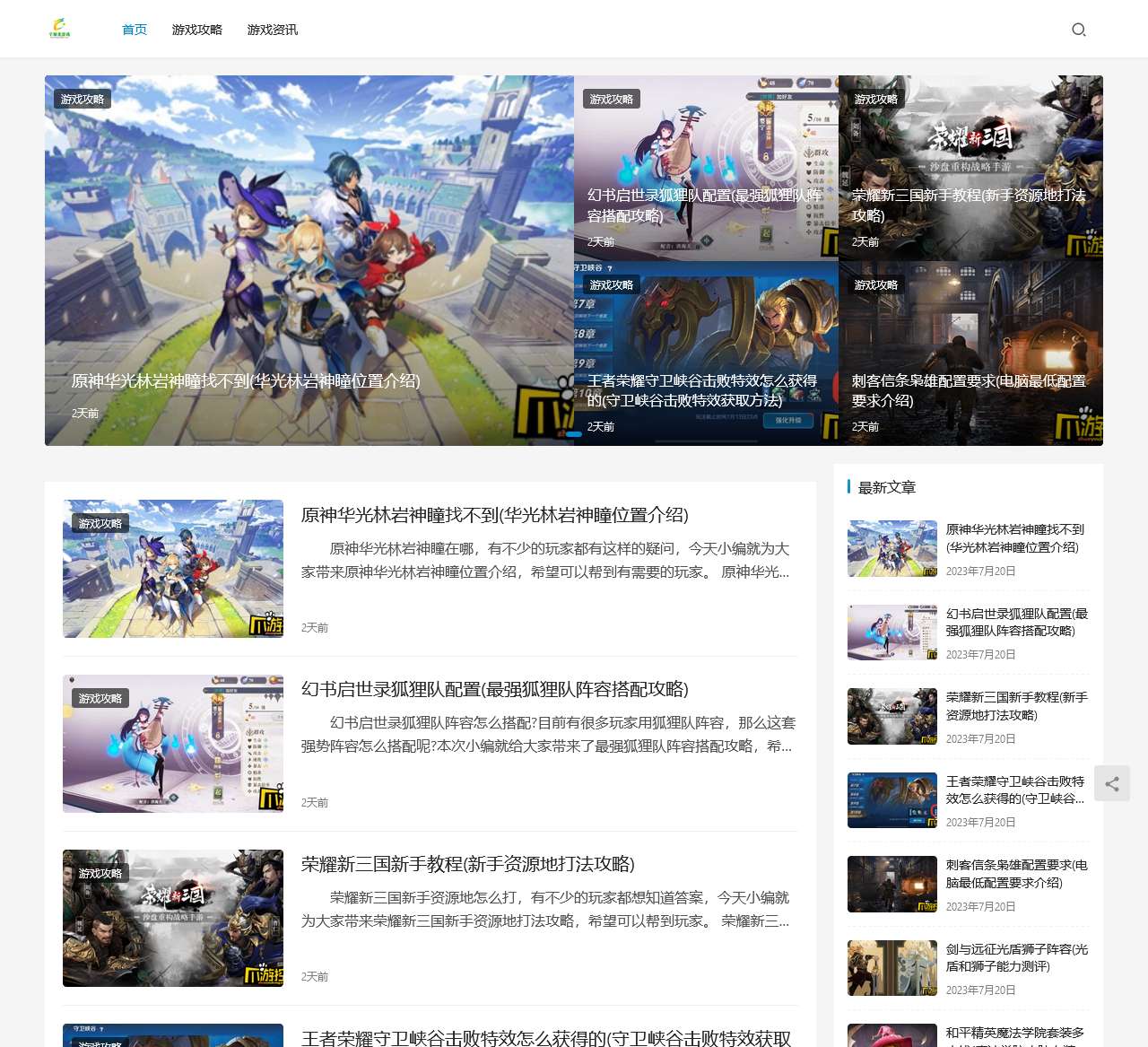Viewport: 1148px width, 1047px height.
Task: Open sidebar thumbnail for 王者荣耀守卫峡谷
Action: click(892, 800)
